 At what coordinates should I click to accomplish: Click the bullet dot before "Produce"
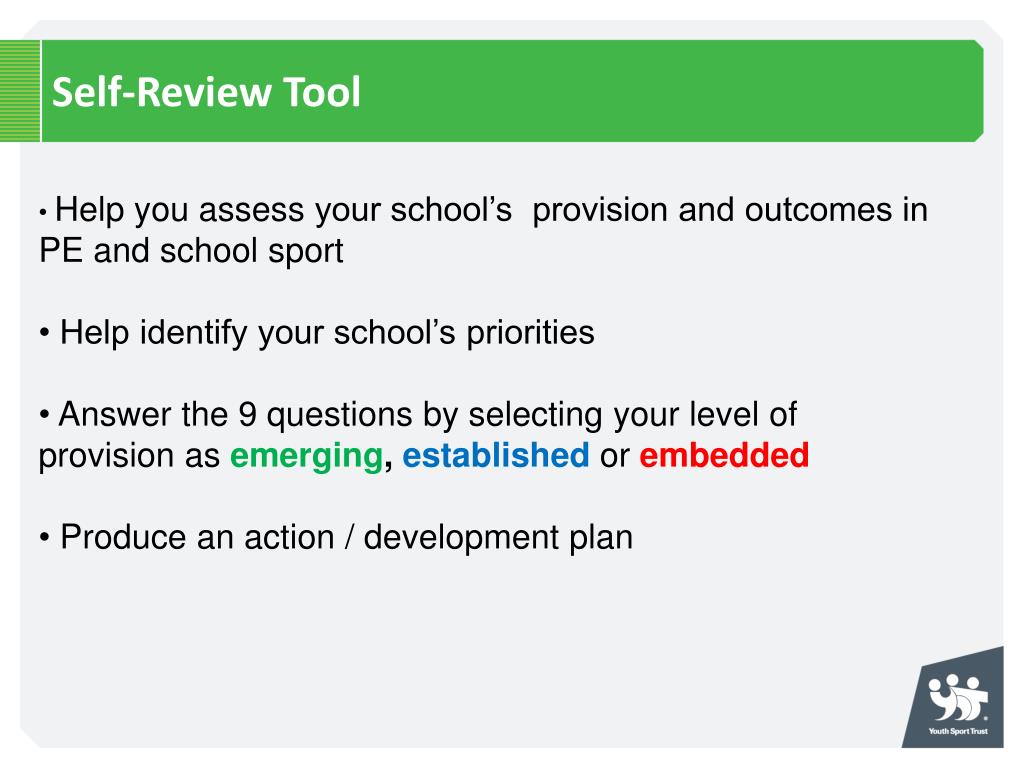coord(46,539)
